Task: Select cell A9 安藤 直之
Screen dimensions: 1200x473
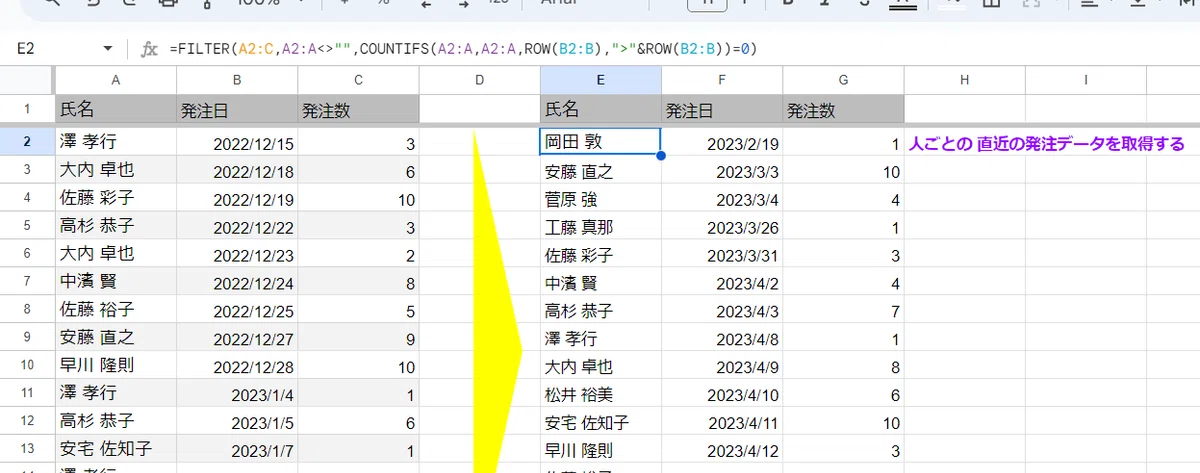Action: coord(116,337)
